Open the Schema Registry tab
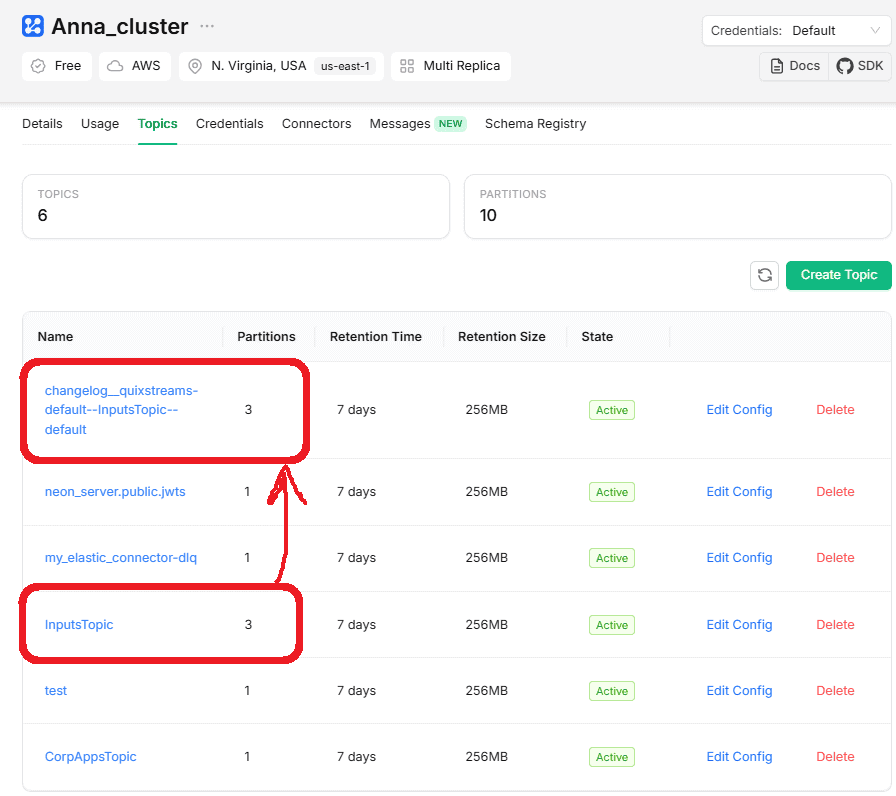This screenshot has width=896, height=796. click(x=535, y=124)
